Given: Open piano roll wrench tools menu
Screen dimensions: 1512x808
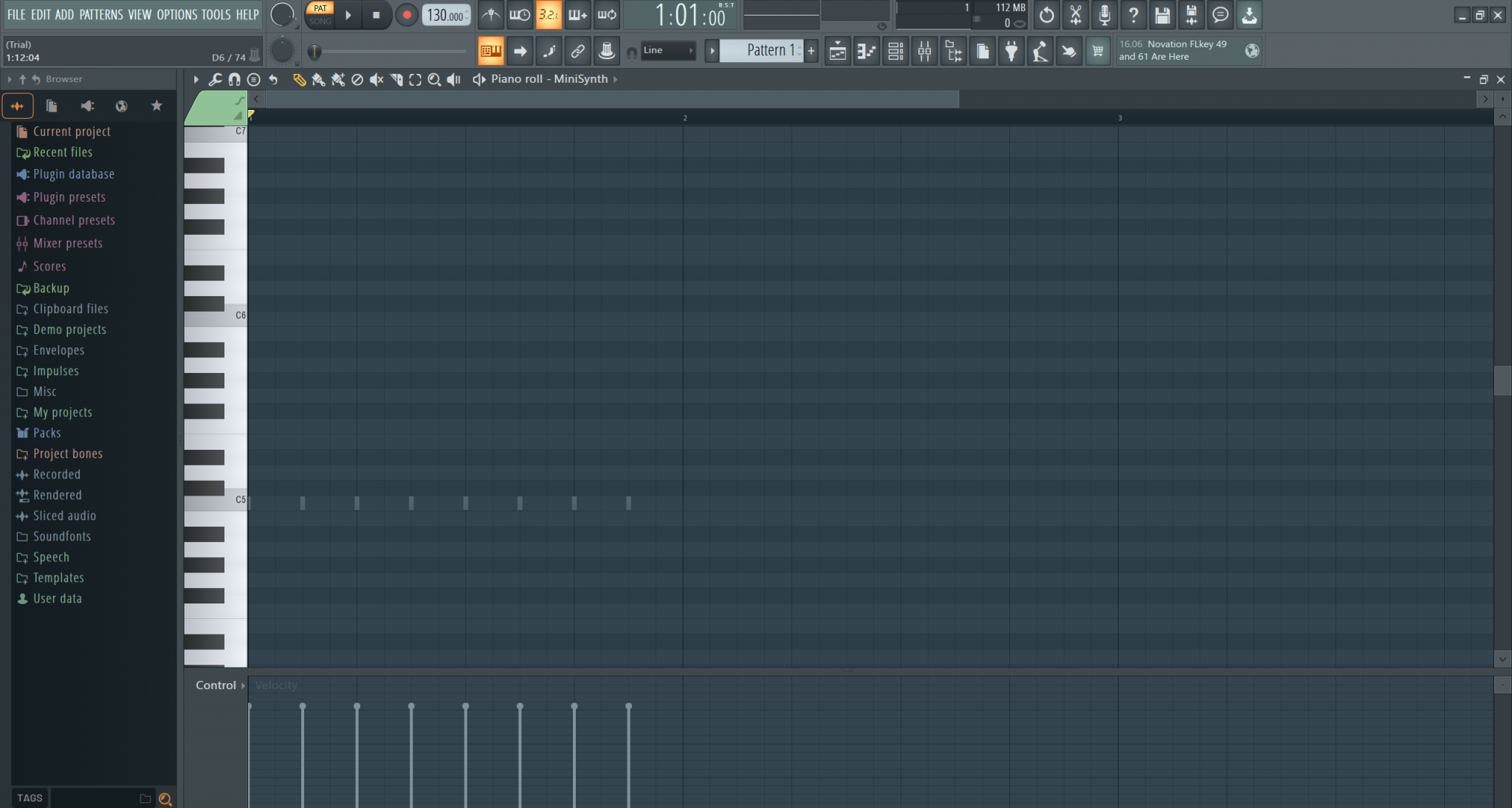Looking at the screenshot, I should pyautogui.click(x=215, y=80).
